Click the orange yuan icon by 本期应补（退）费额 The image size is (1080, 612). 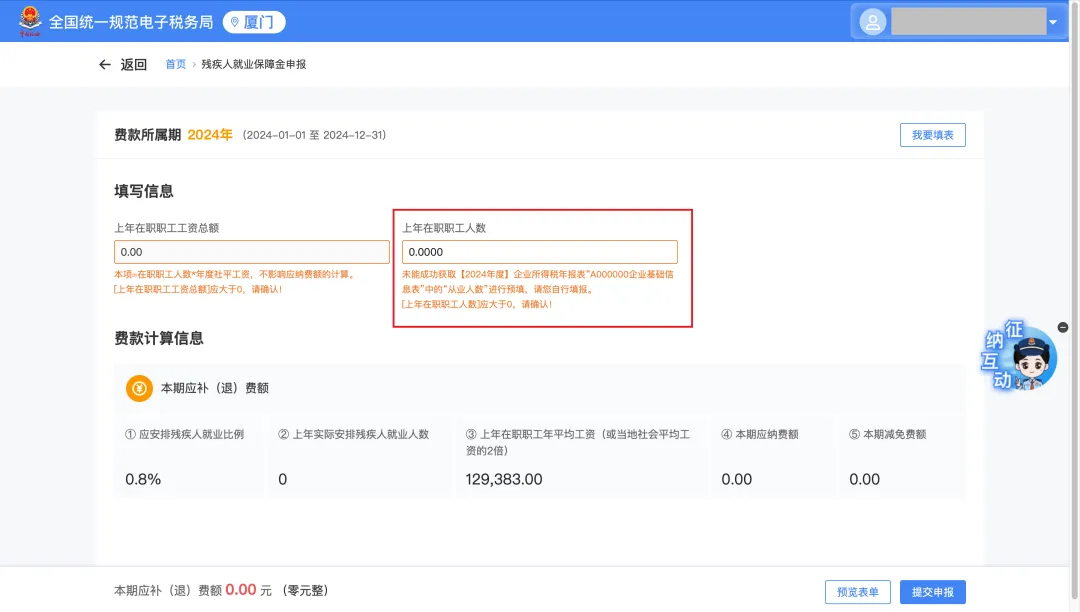[139, 388]
